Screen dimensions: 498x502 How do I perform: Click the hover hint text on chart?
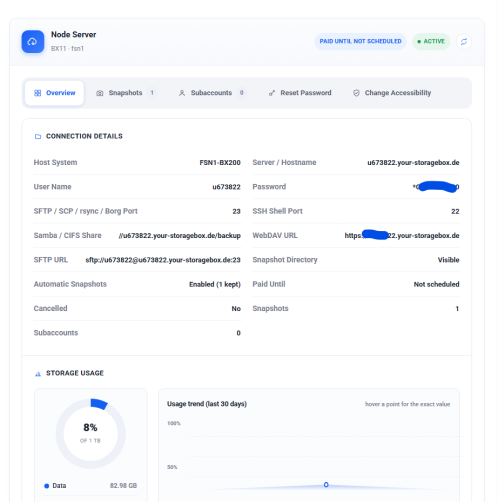click(407, 404)
